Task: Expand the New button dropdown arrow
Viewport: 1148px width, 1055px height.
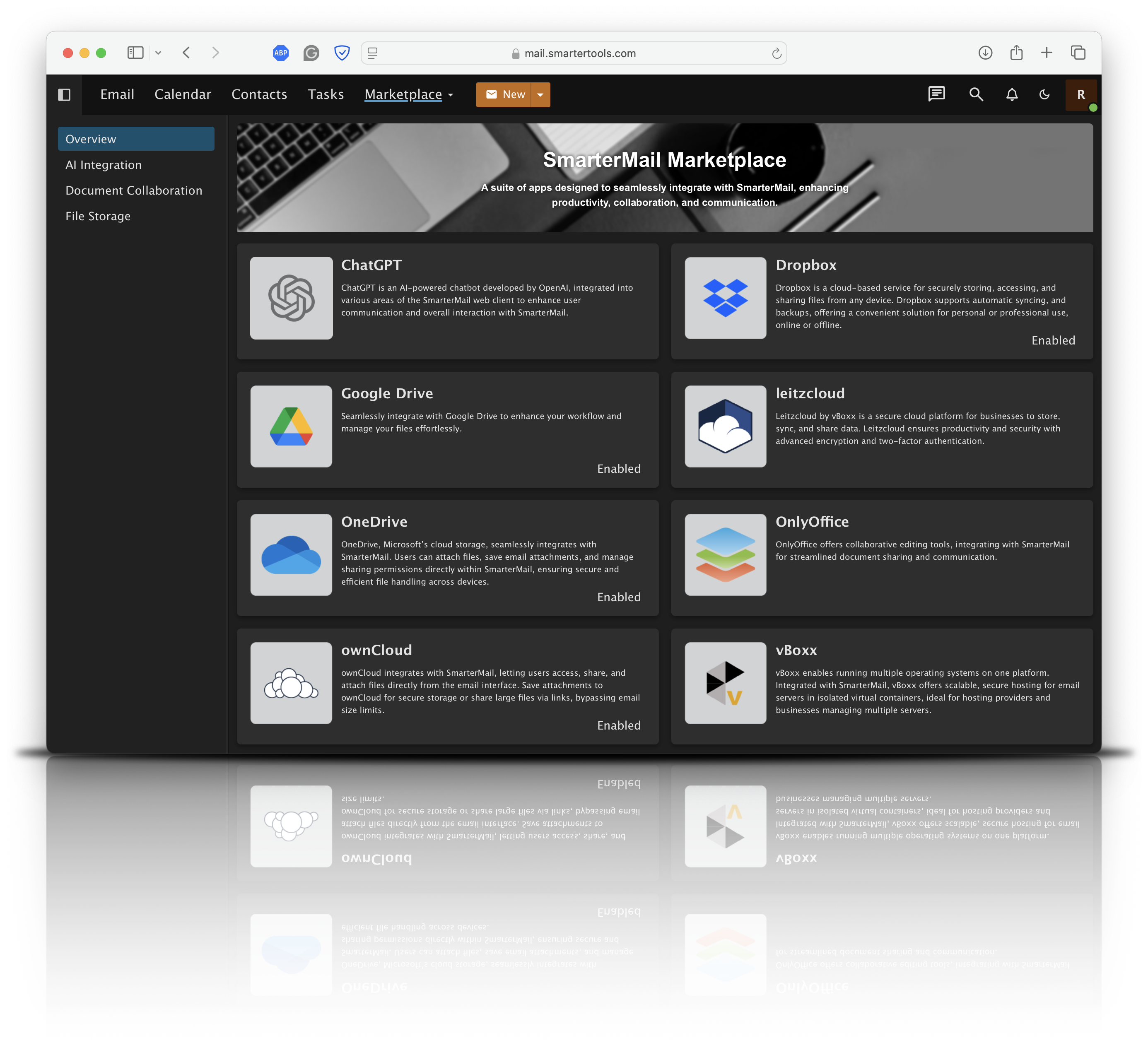Action: click(540, 95)
